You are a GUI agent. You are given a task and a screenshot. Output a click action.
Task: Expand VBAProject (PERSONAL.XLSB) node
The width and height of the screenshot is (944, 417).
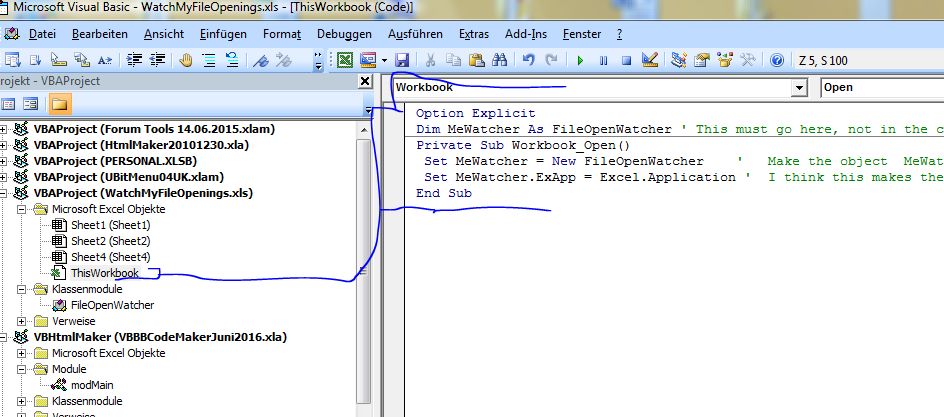click(x=2, y=161)
